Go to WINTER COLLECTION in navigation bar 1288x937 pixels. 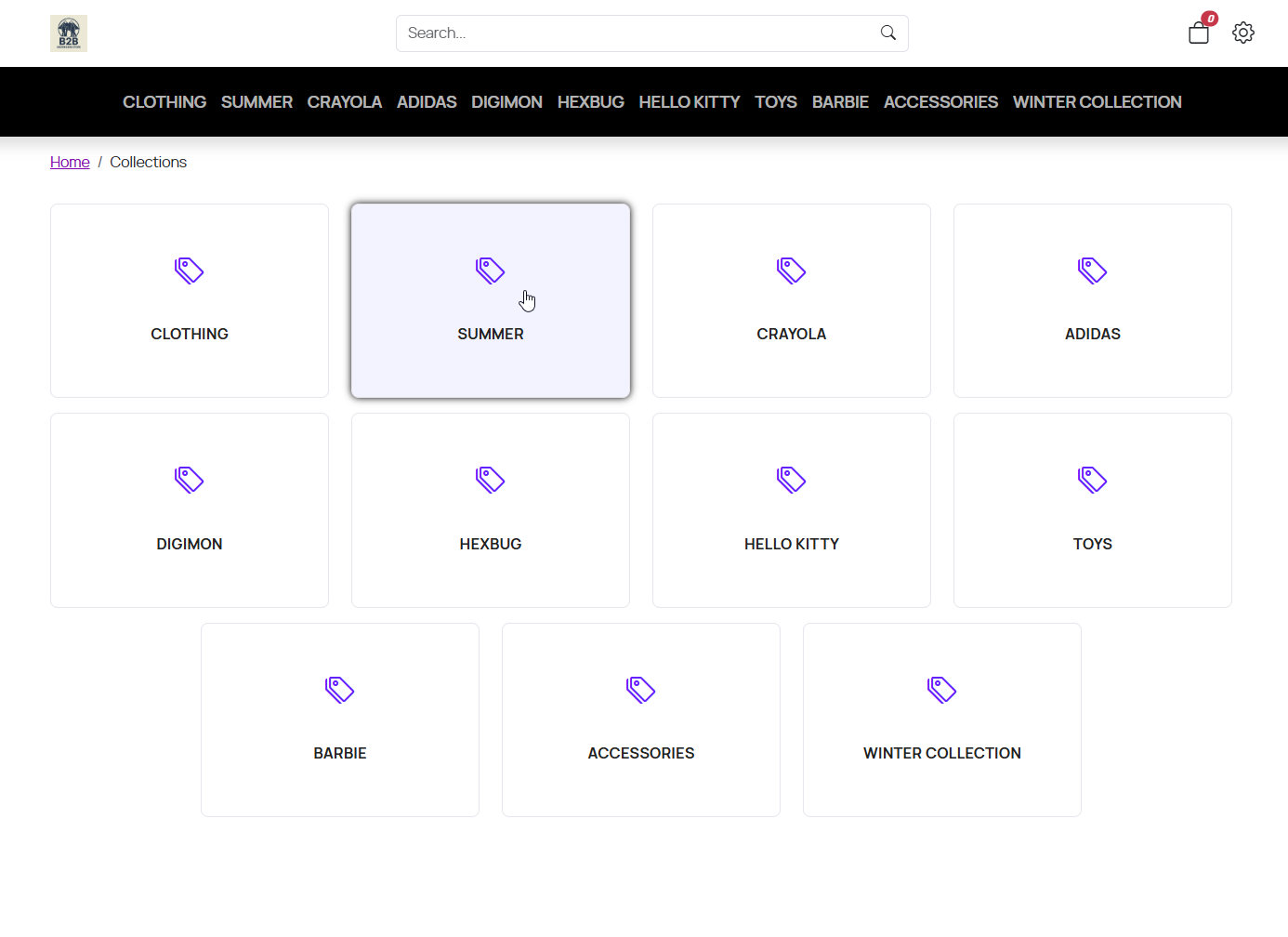coord(1097,102)
